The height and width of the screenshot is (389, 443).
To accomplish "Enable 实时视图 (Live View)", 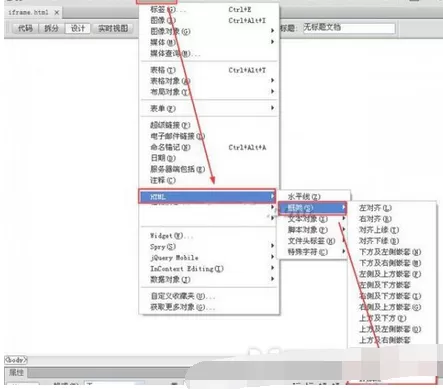I will coord(113,28).
